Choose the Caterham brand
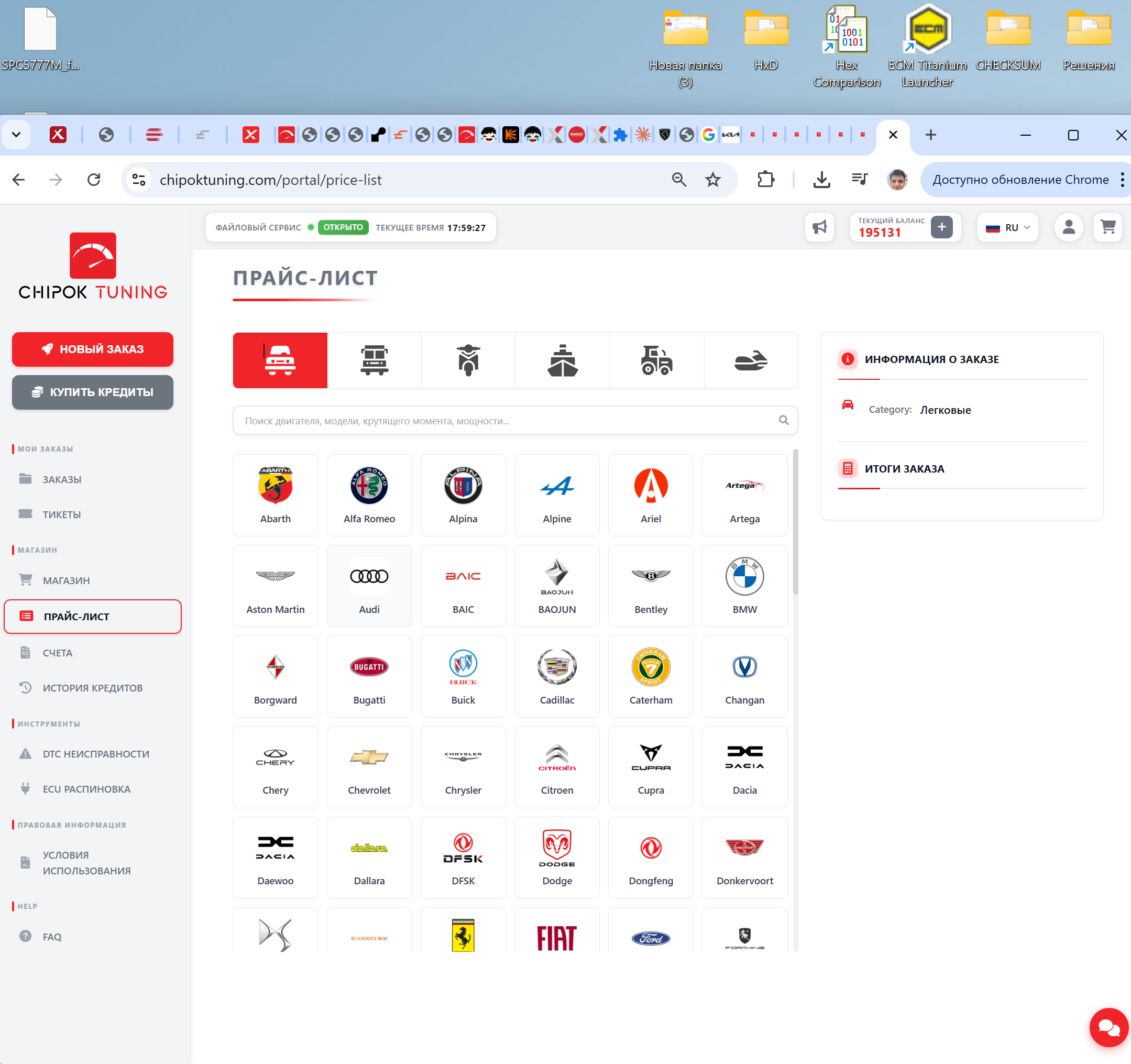This screenshot has height=1064, width=1131. (651, 676)
